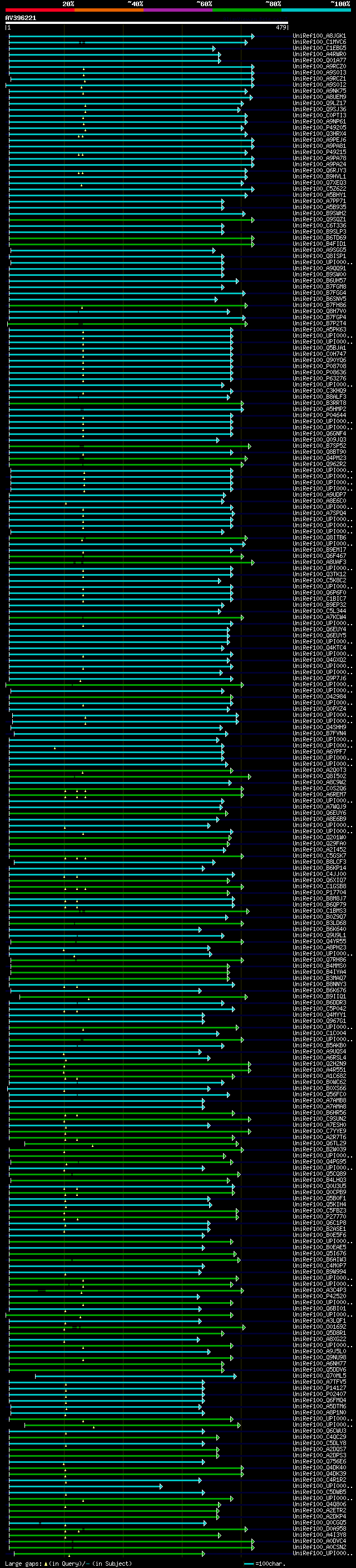
Task: Select hit label UniRef100_A5PK63
Action: (319, 330)
